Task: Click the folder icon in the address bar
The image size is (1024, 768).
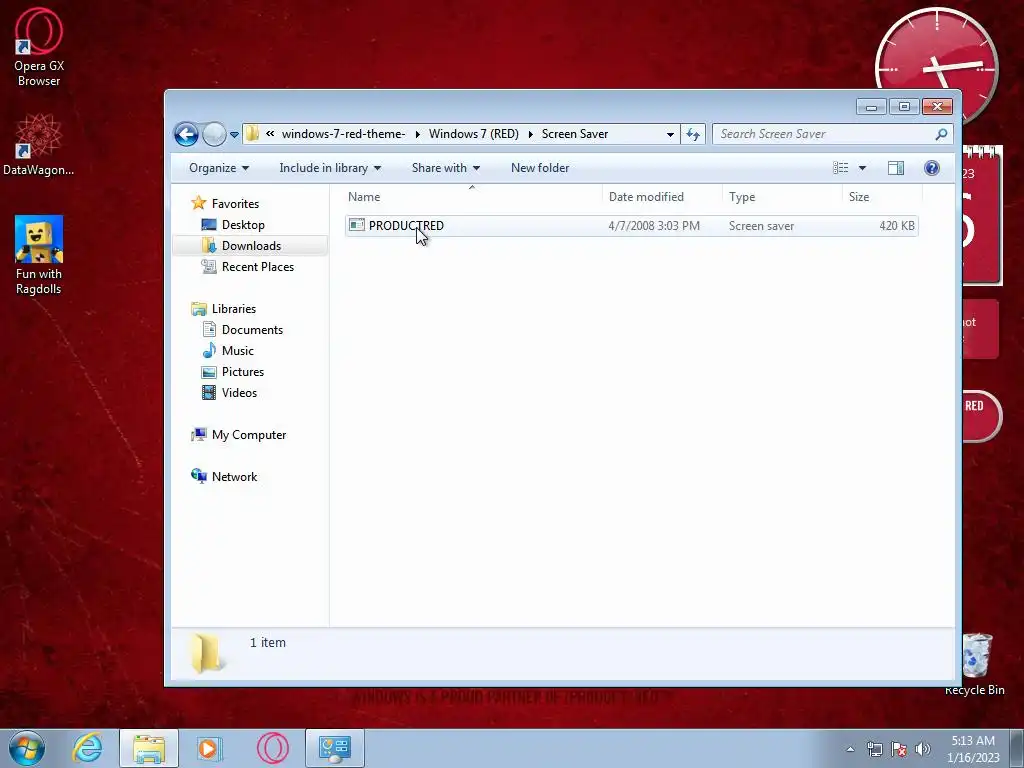Action: [252, 134]
